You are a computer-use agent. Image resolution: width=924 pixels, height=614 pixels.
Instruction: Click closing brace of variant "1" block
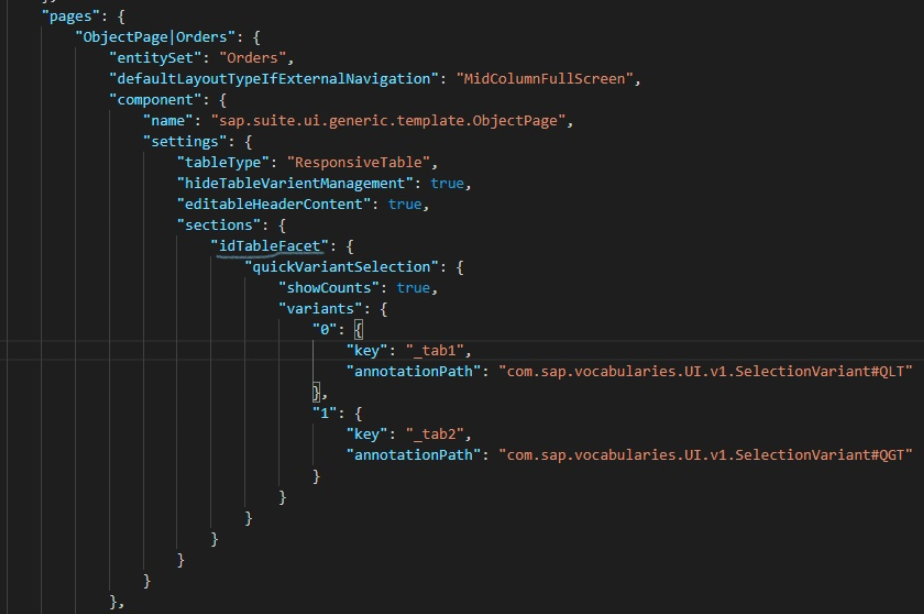pyautogui.click(x=316, y=476)
